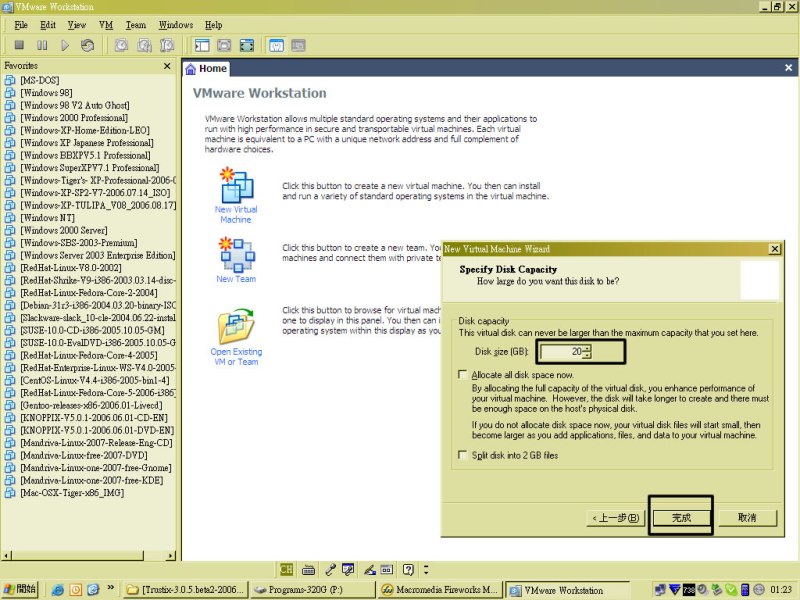
Task: Open the Edit menu
Action: [47, 25]
